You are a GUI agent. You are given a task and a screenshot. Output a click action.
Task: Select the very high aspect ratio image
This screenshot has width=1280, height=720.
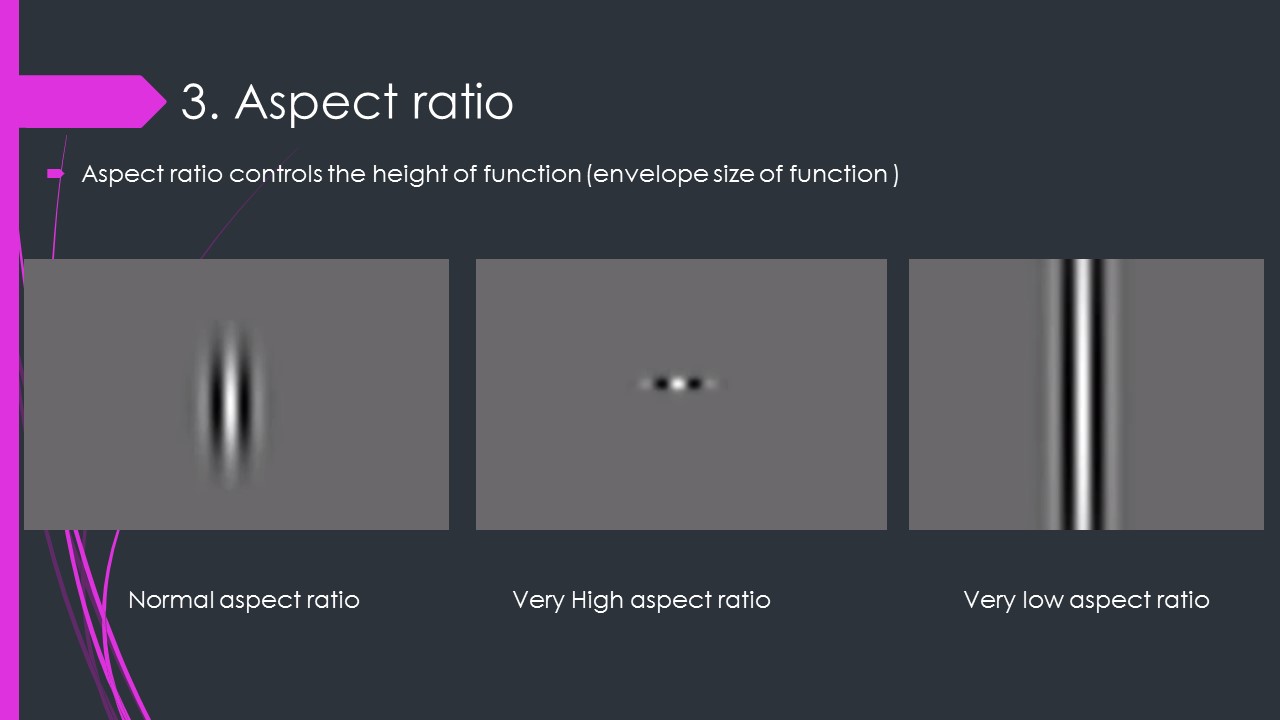pyautogui.click(x=681, y=394)
